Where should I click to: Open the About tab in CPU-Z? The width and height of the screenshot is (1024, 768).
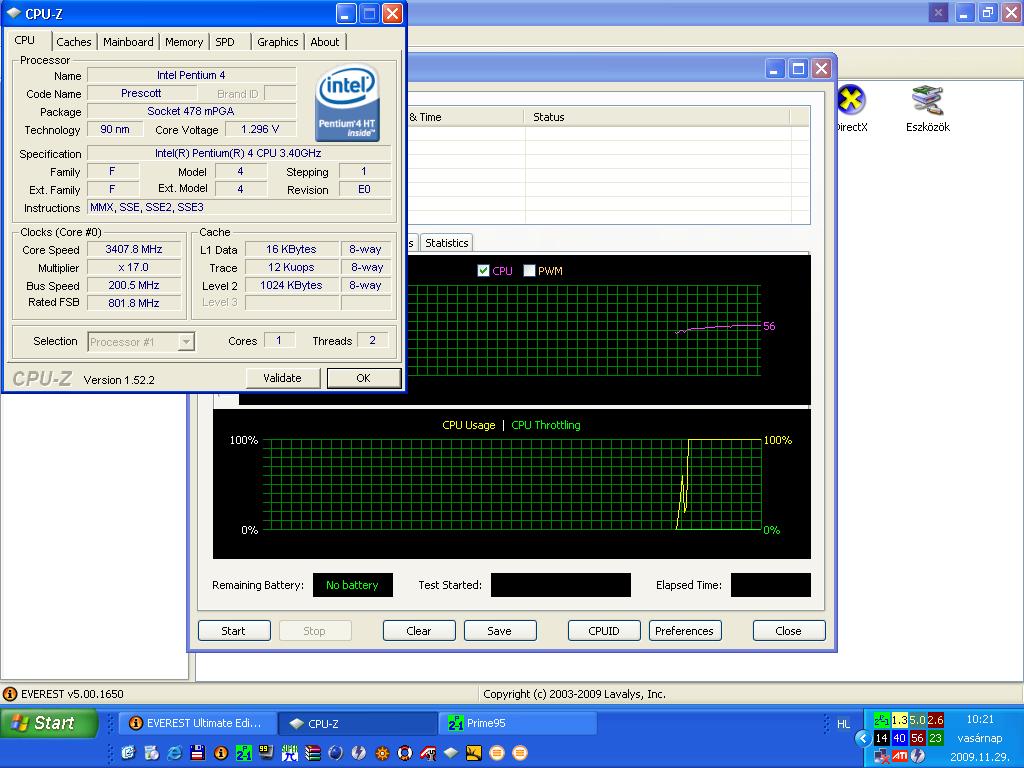point(325,42)
